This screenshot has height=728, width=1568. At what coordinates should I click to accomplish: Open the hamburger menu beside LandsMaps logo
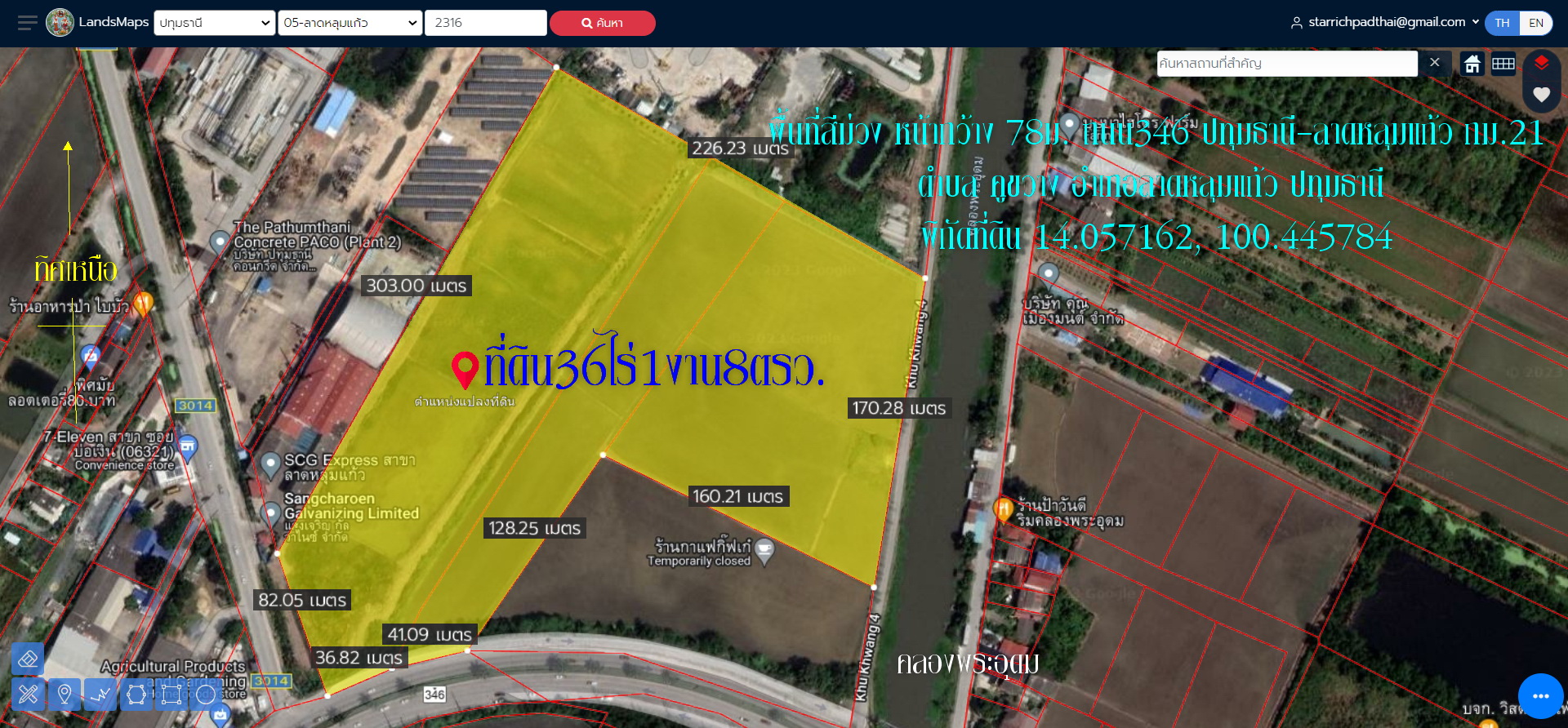tap(27, 23)
